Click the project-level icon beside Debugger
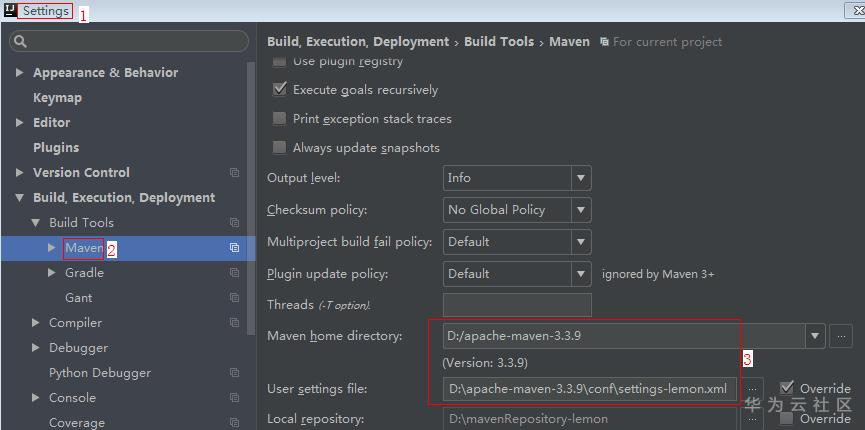865x430 pixels. [234, 348]
